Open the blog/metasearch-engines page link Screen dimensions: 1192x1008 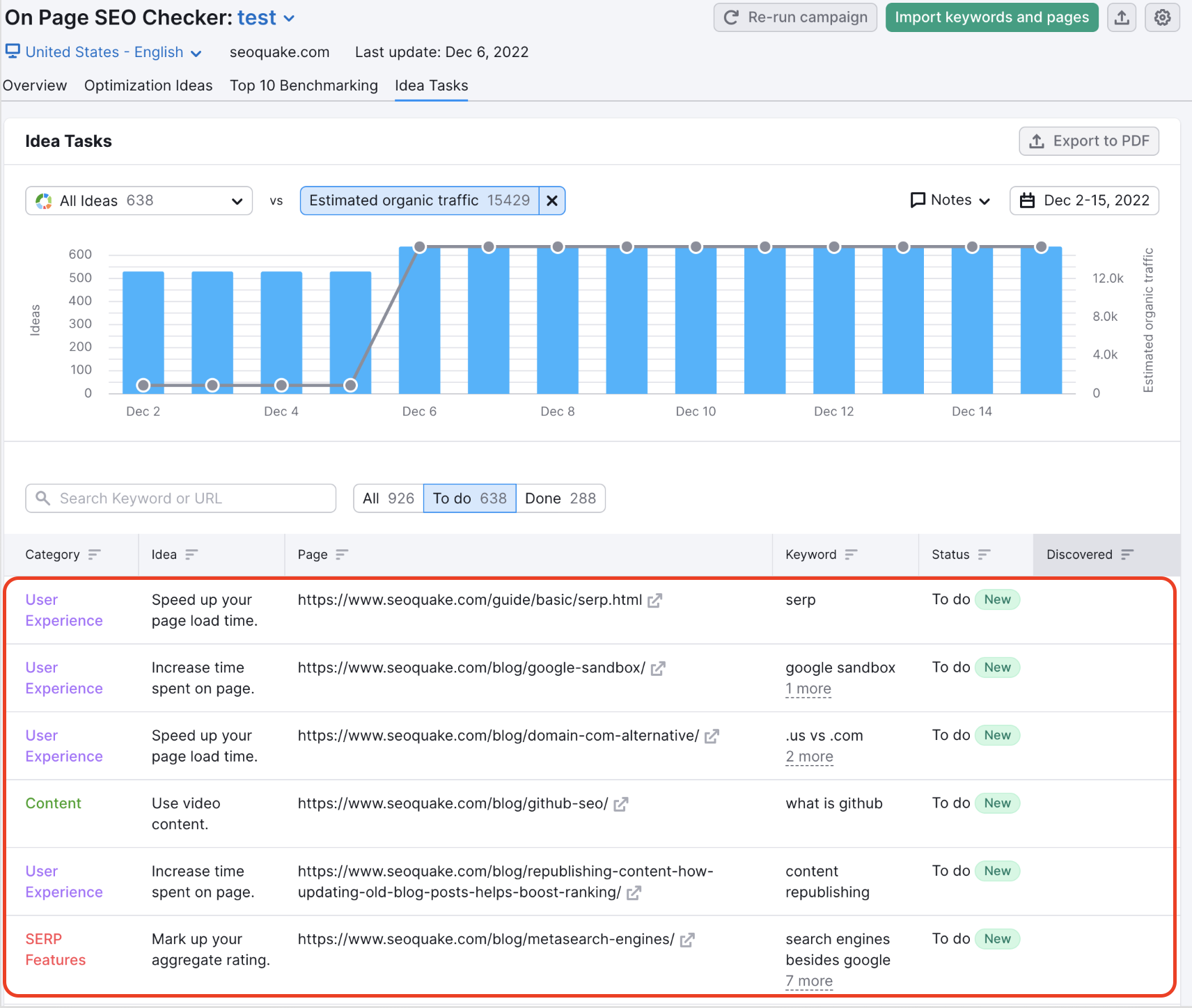[x=486, y=939]
